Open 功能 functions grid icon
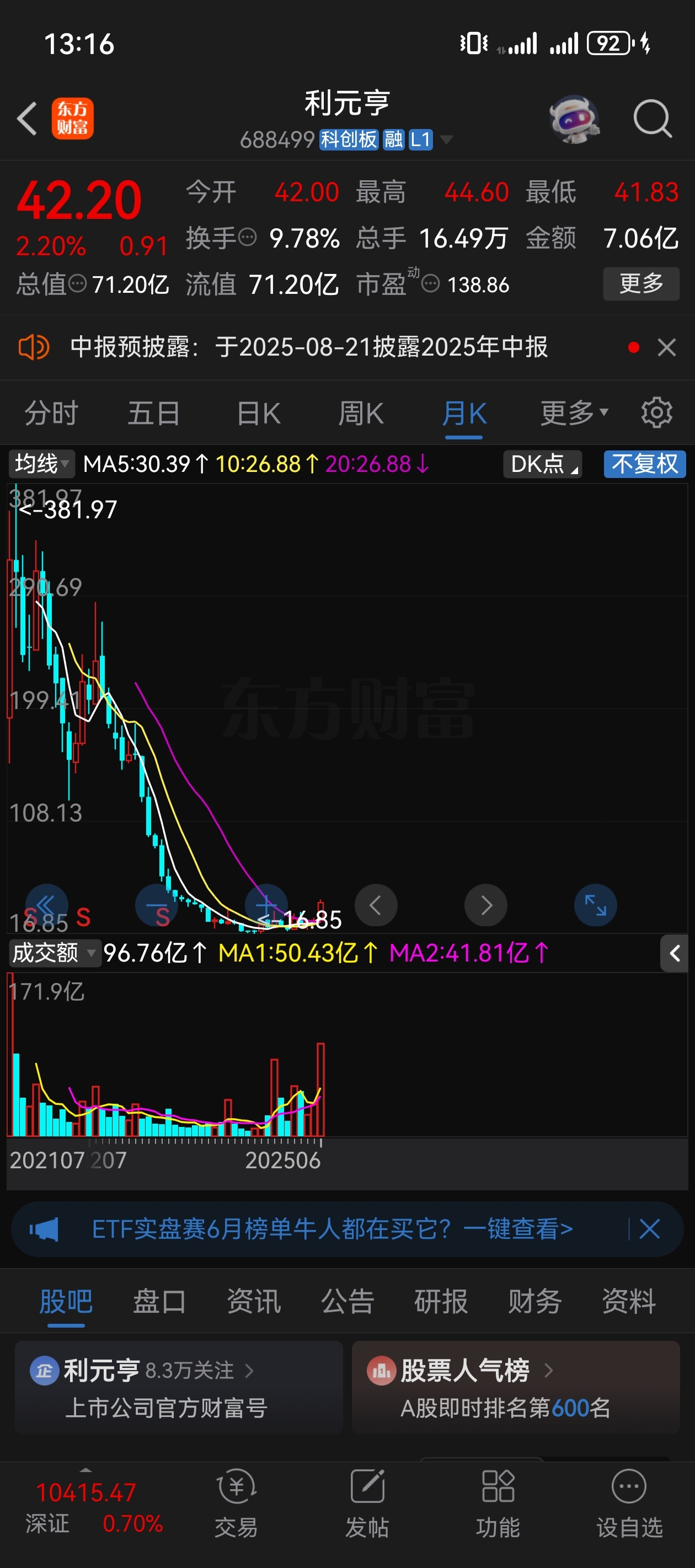Image resolution: width=695 pixels, height=1568 pixels. pos(498,1502)
